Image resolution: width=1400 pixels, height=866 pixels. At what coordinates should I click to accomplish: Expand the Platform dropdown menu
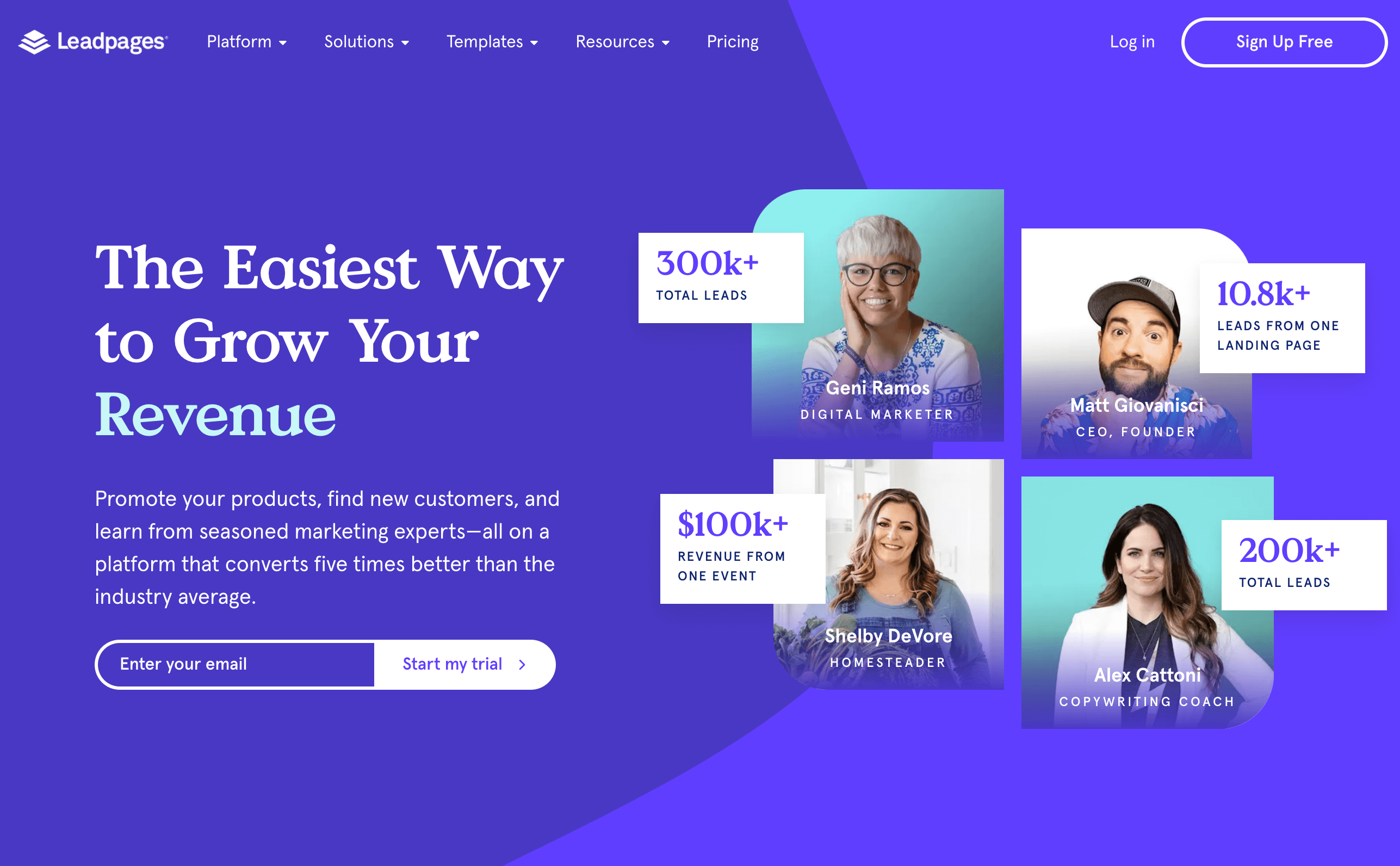pyautogui.click(x=246, y=41)
